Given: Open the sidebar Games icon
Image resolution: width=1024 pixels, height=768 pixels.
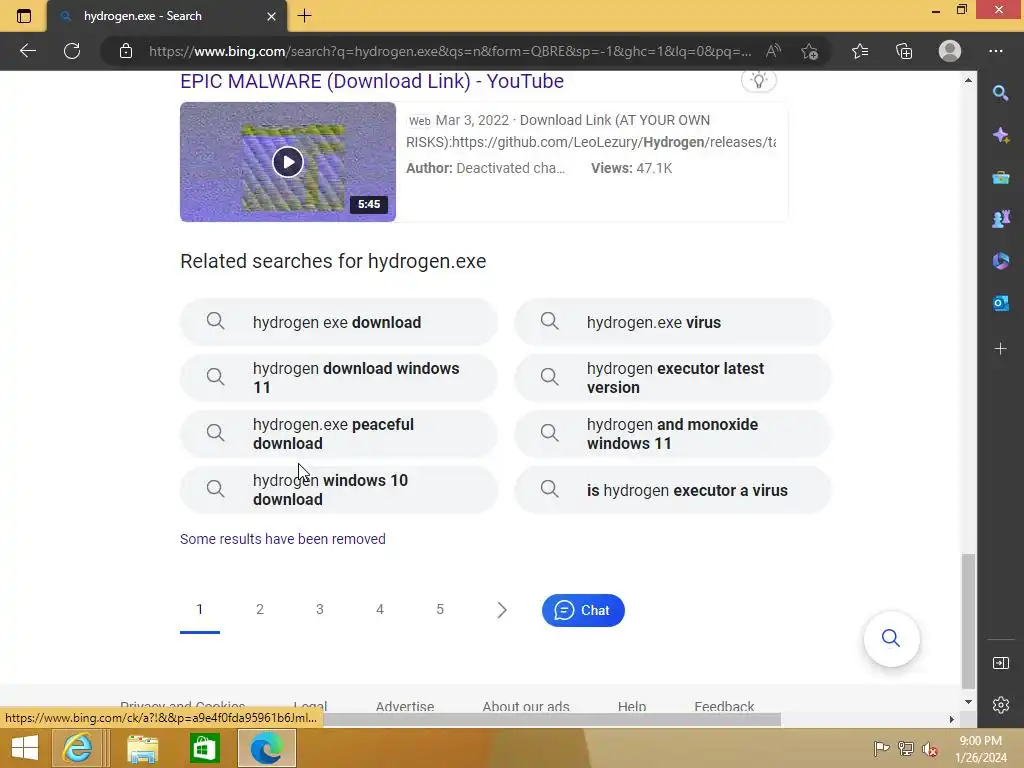Looking at the screenshot, I should pos(1000,219).
